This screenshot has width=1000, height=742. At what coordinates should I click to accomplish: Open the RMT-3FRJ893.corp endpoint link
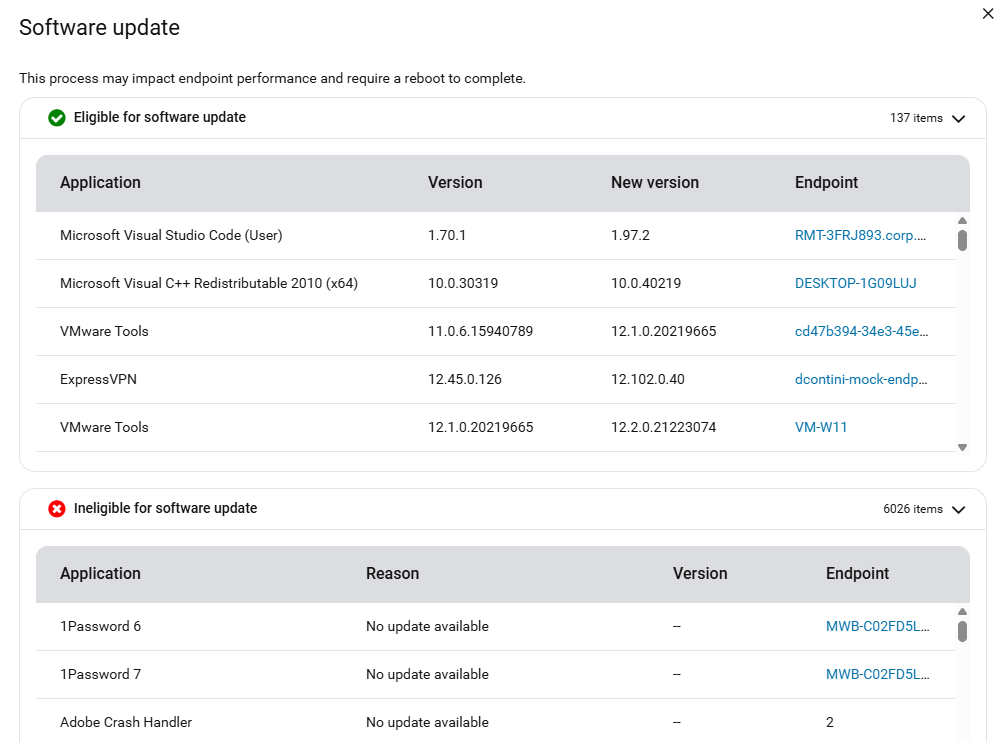pyautogui.click(x=860, y=235)
